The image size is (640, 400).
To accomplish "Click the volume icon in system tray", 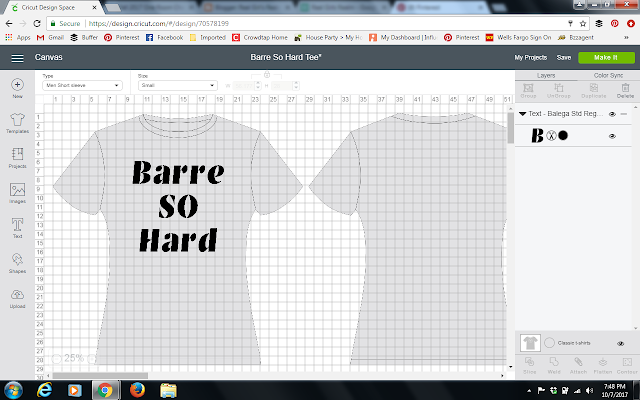I will pyautogui.click(x=589, y=391).
